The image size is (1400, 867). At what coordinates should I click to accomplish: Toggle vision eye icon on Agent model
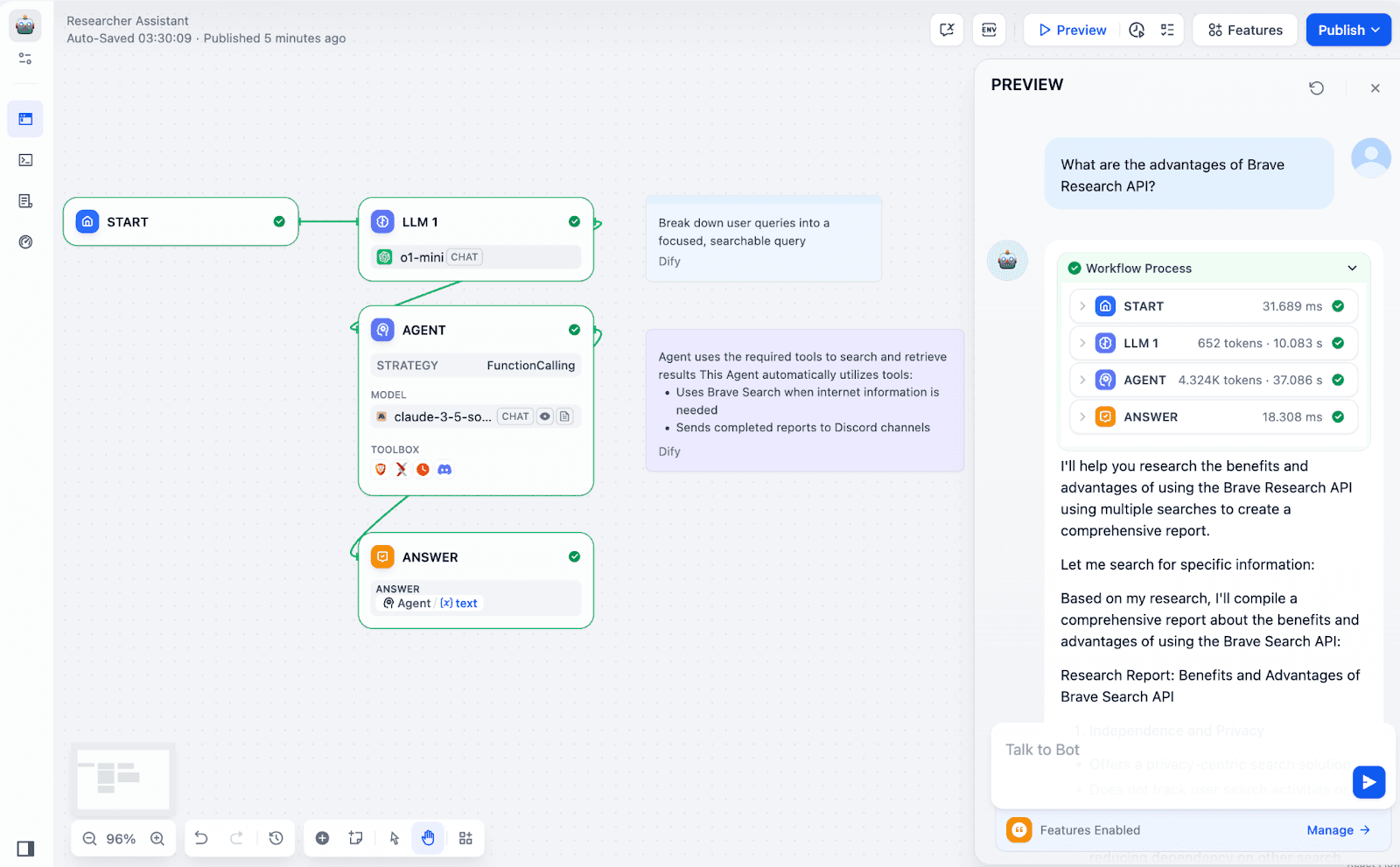point(545,416)
